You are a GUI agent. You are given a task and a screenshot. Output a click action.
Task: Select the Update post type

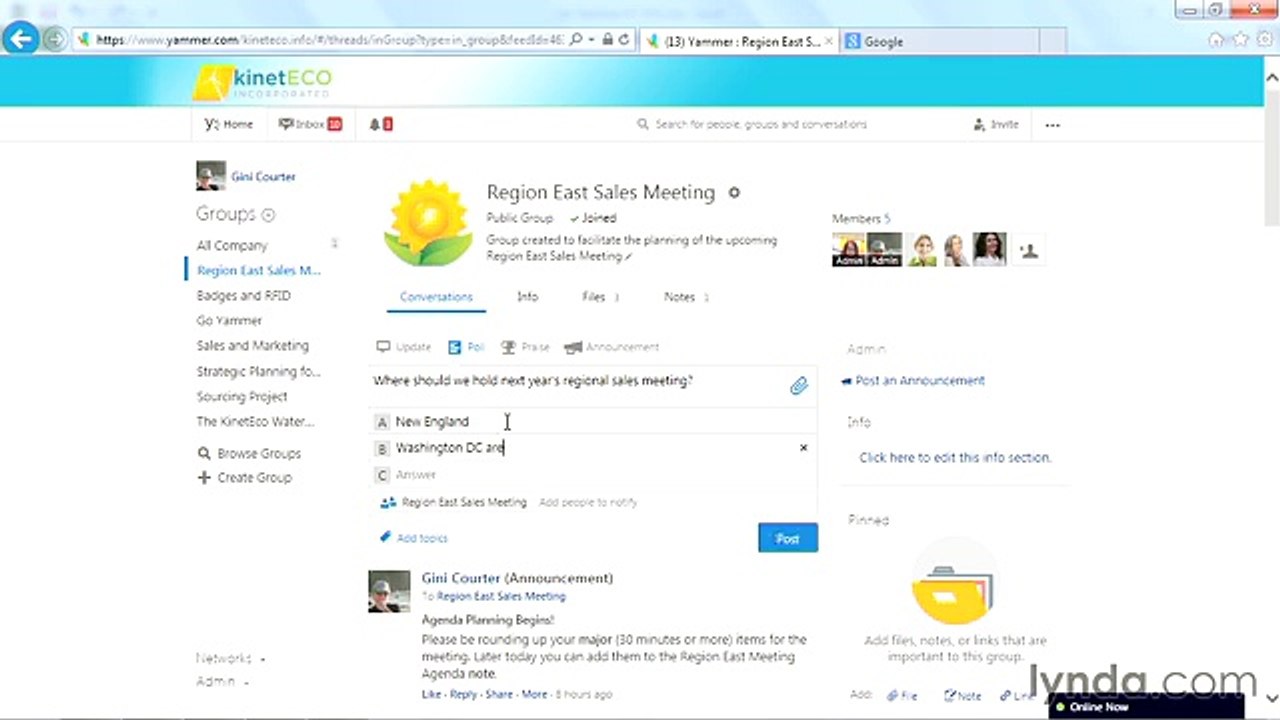(x=404, y=347)
